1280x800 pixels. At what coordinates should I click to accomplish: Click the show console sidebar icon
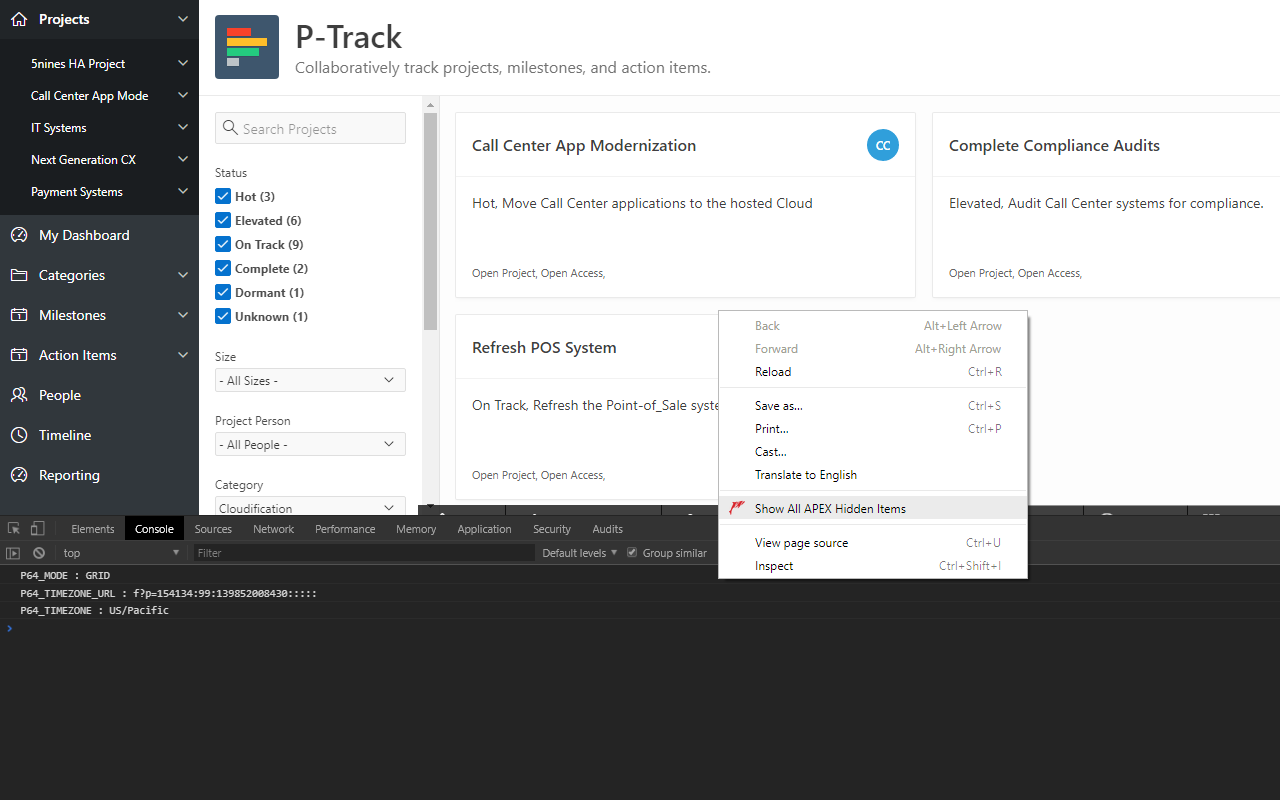13,553
